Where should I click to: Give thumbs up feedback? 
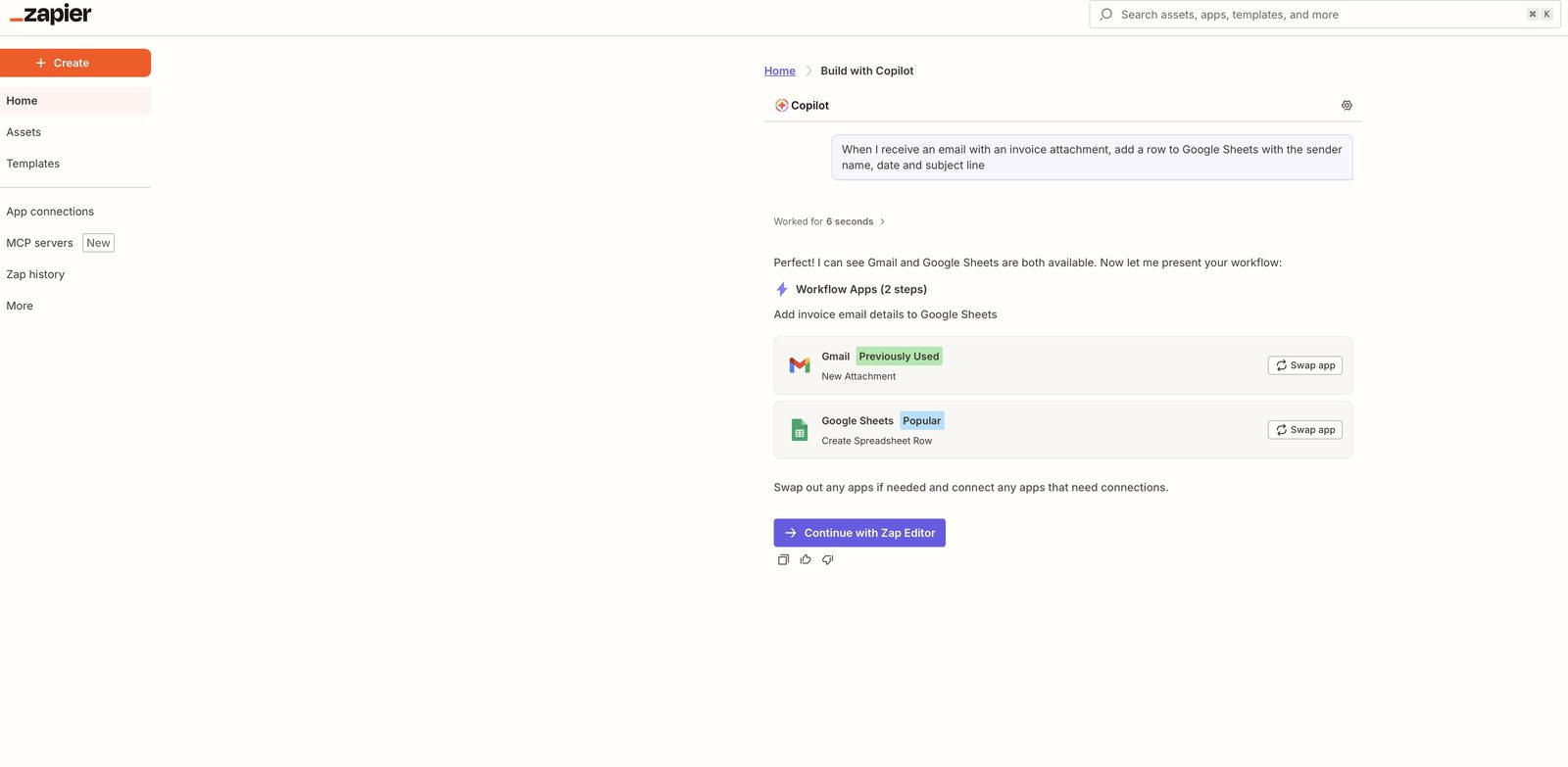click(x=806, y=559)
